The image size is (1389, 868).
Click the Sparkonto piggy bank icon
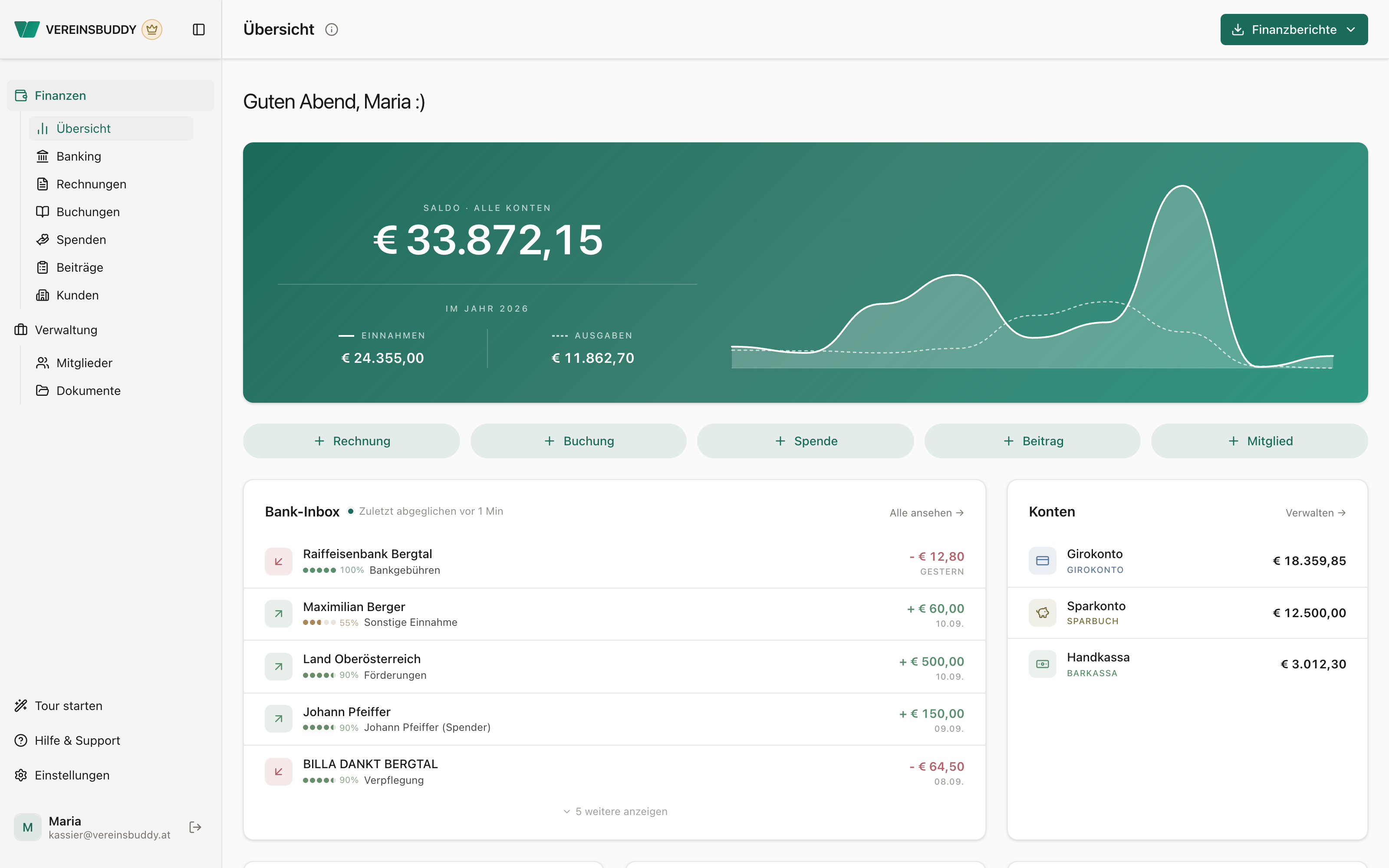pyautogui.click(x=1042, y=612)
